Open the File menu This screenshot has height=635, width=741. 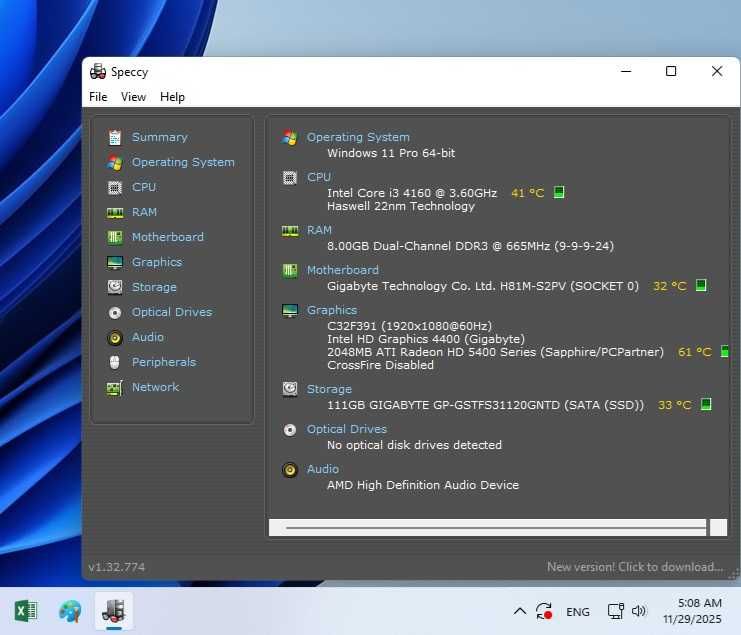(x=98, y=97)
